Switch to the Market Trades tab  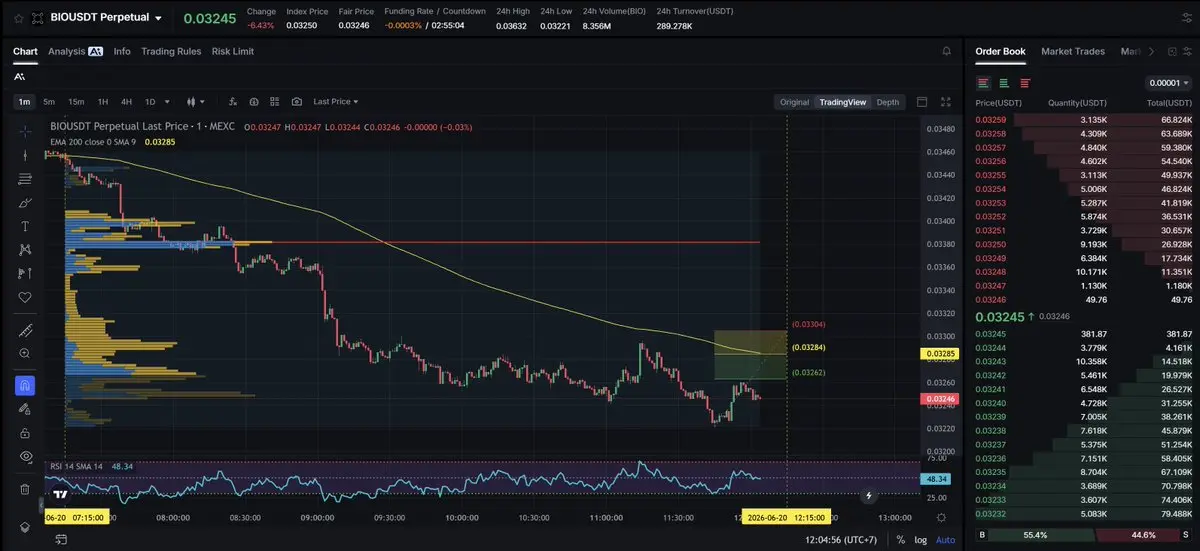[1073, 51]
